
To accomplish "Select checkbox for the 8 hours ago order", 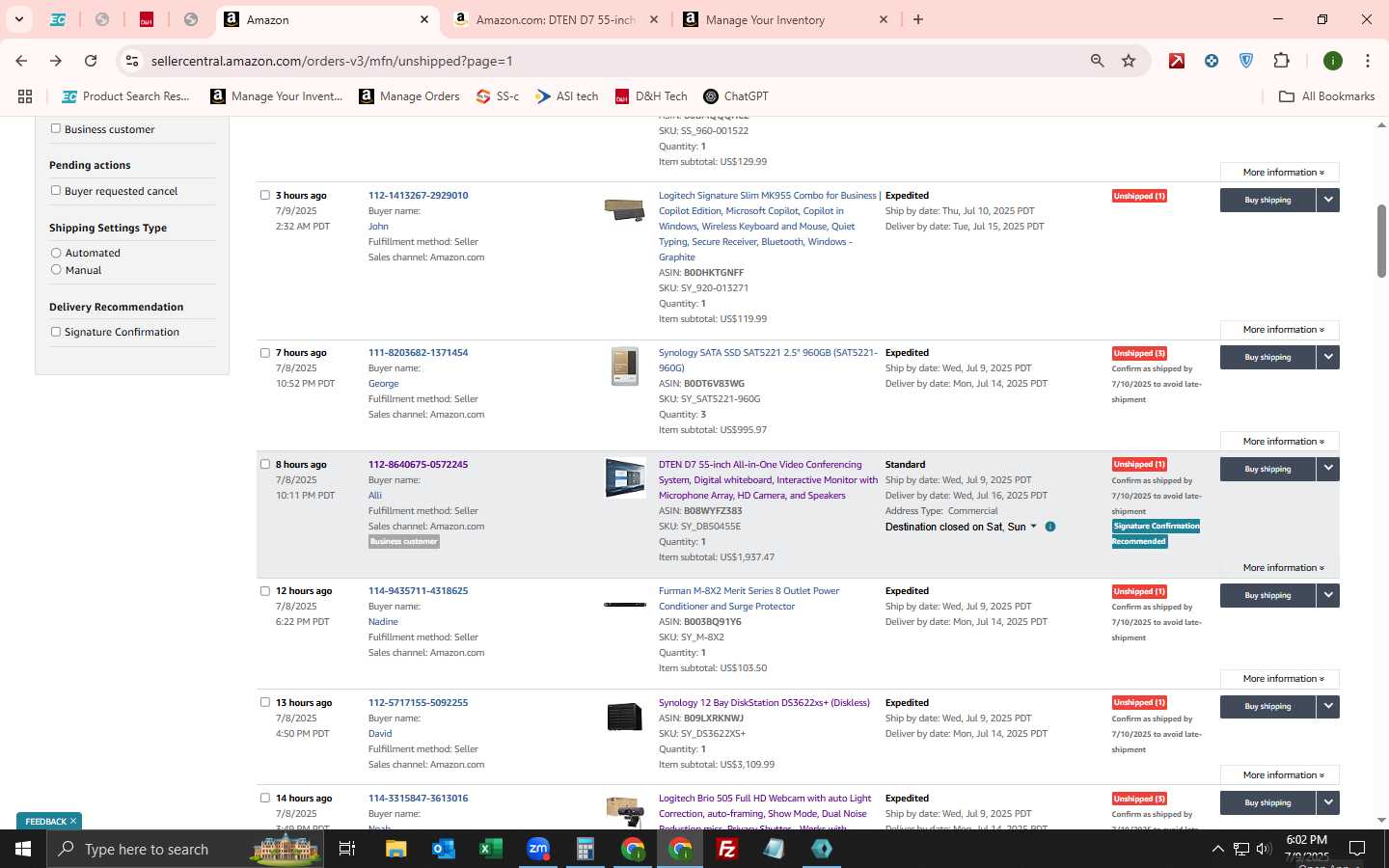I will point(265,464).
